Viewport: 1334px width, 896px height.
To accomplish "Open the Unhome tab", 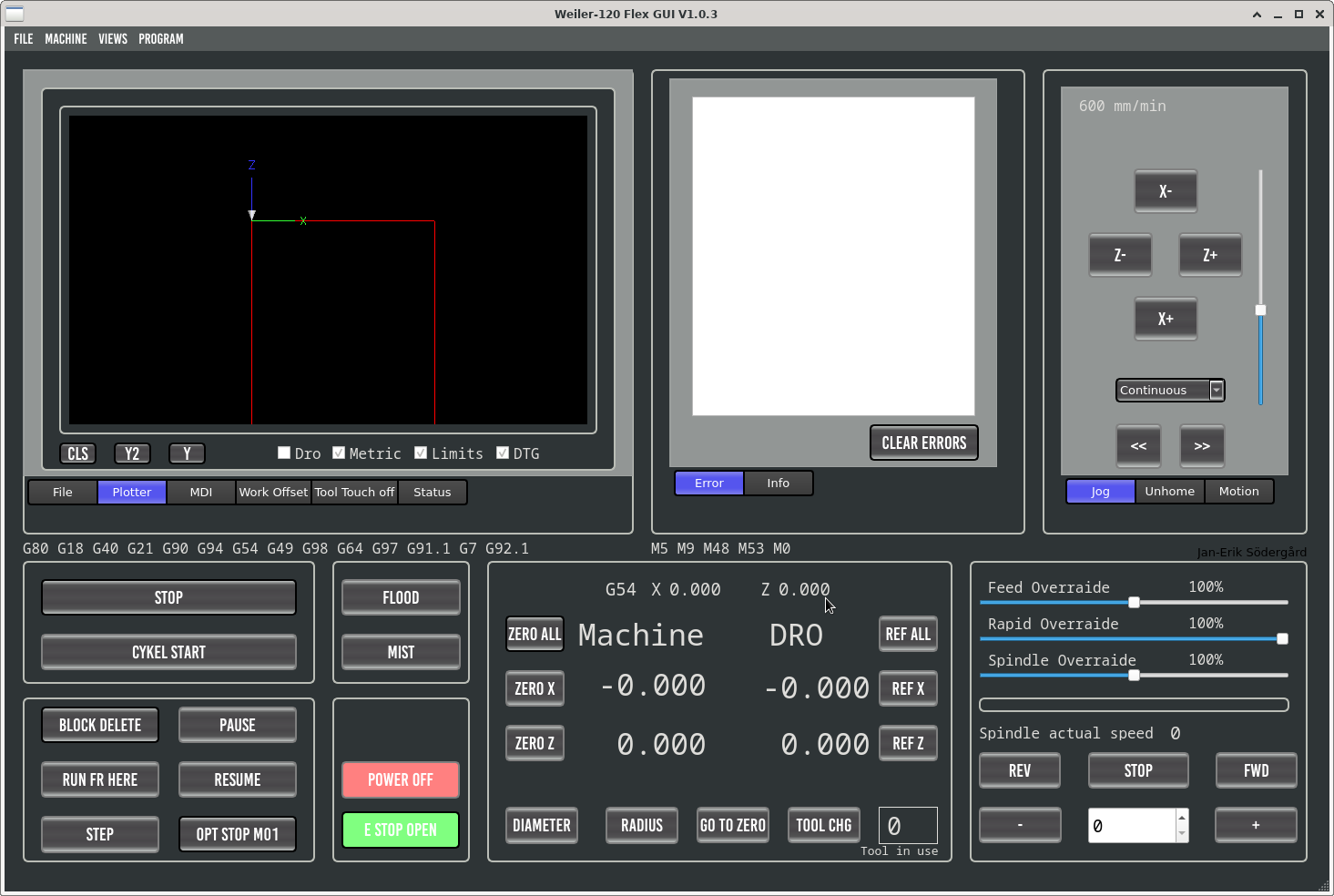I will (1170, 491).
